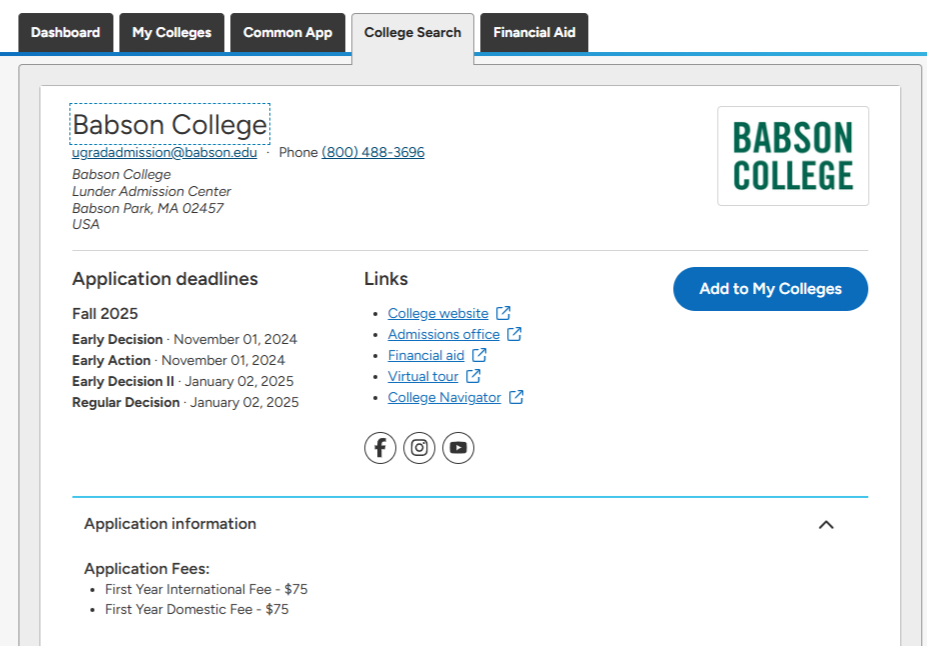Open the My Colleges tab
This screenshot has width=927, height=646.
click(172, 32)
